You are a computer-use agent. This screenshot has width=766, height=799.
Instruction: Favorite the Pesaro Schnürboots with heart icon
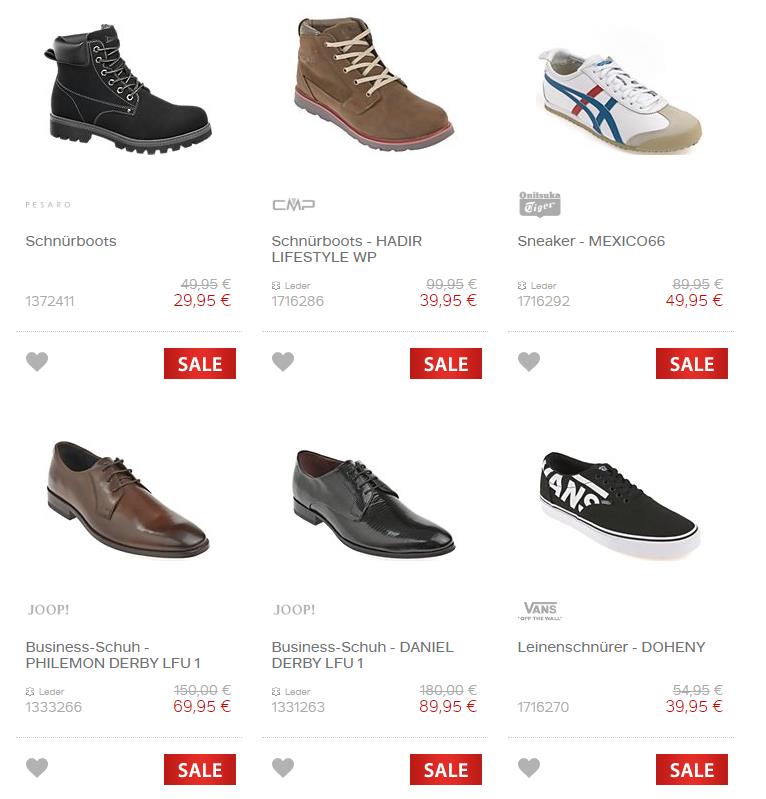[37, 362]
